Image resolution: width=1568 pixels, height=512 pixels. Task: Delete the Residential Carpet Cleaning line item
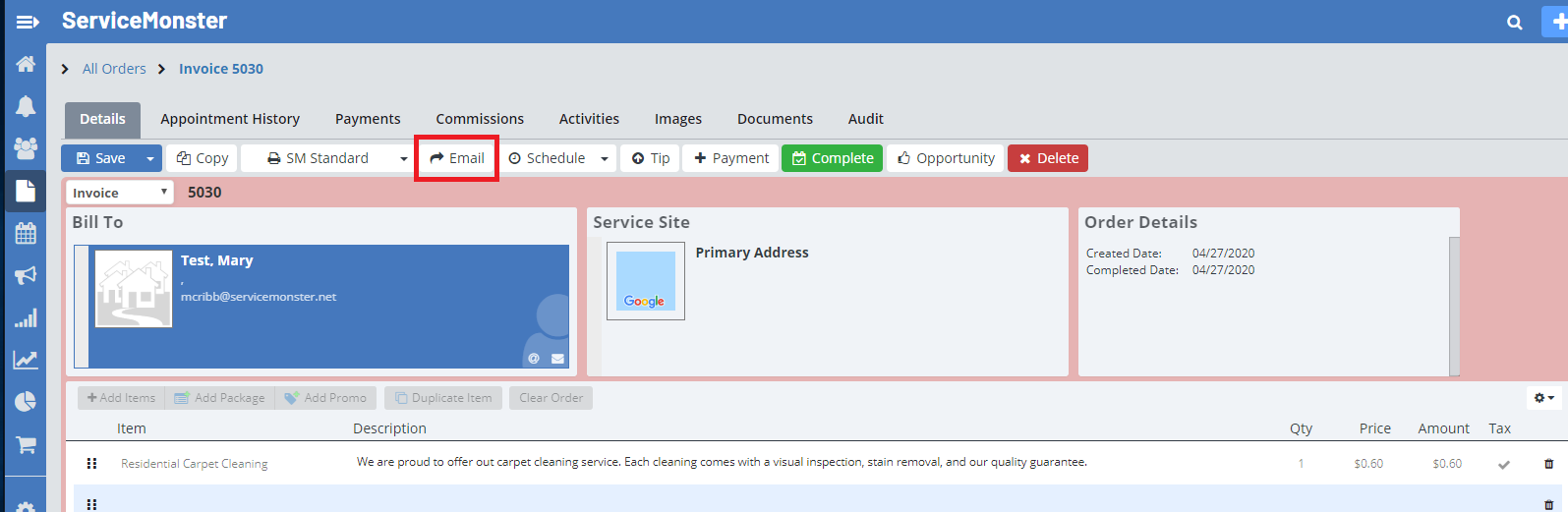pyautogui.click(x=1549, y=464)
